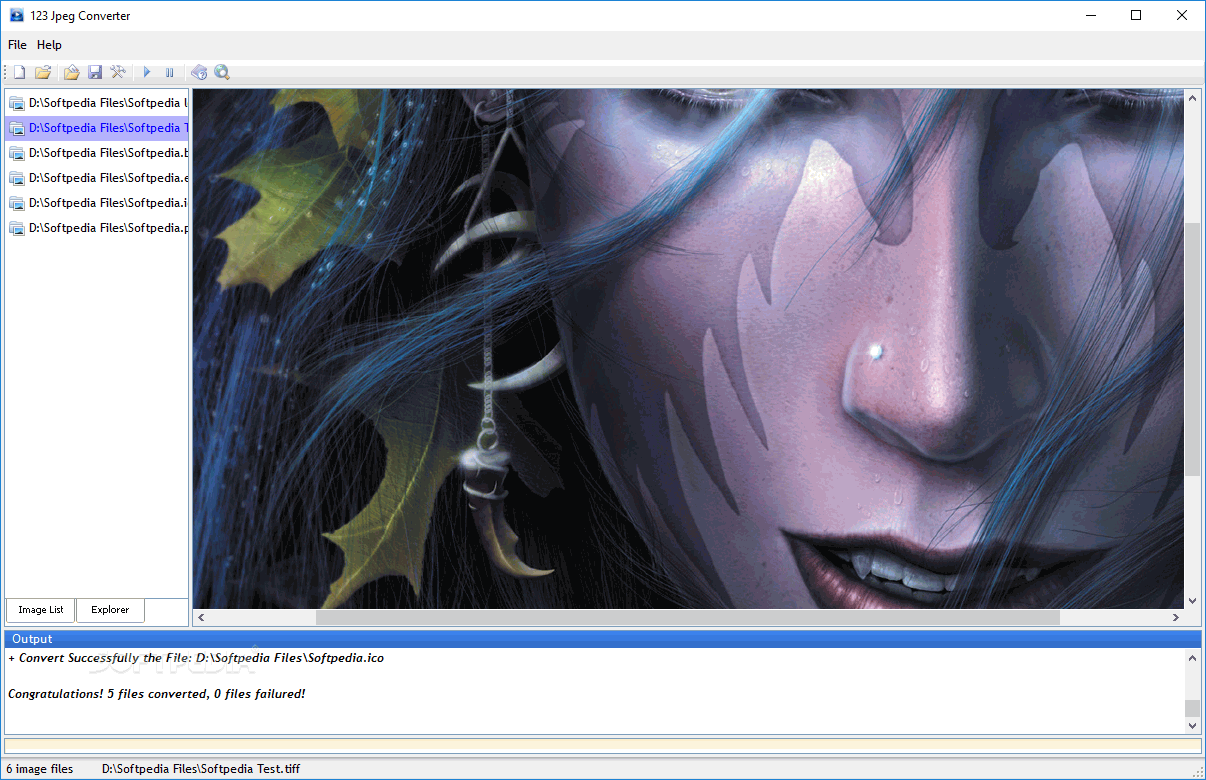The image size is (1206, 780).
Task: Click the 'Convert Successfully the File' output line
Action: (196, 658)
